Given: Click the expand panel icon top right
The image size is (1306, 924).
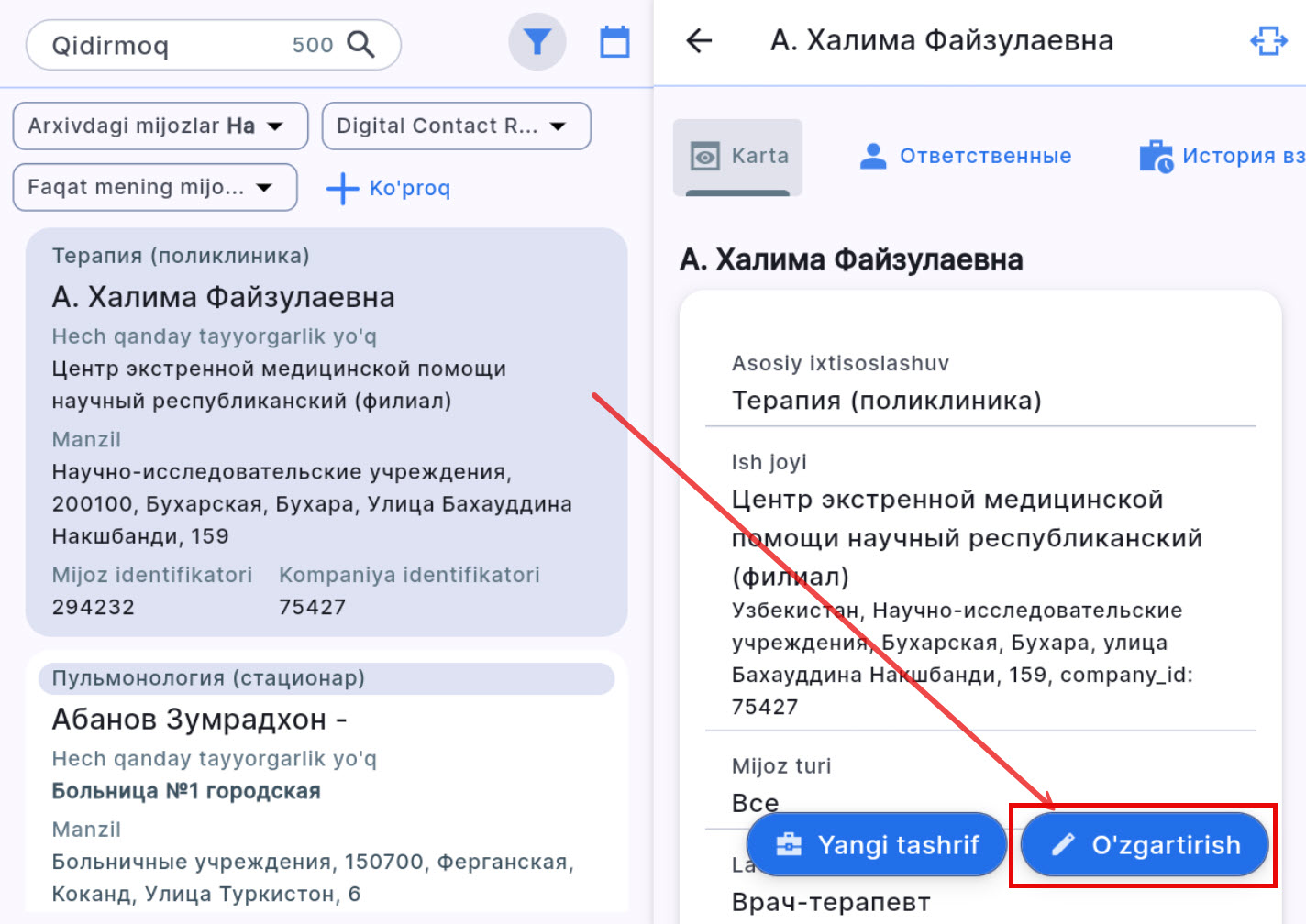Looking at the screenshot, I should pos(1268,40).
